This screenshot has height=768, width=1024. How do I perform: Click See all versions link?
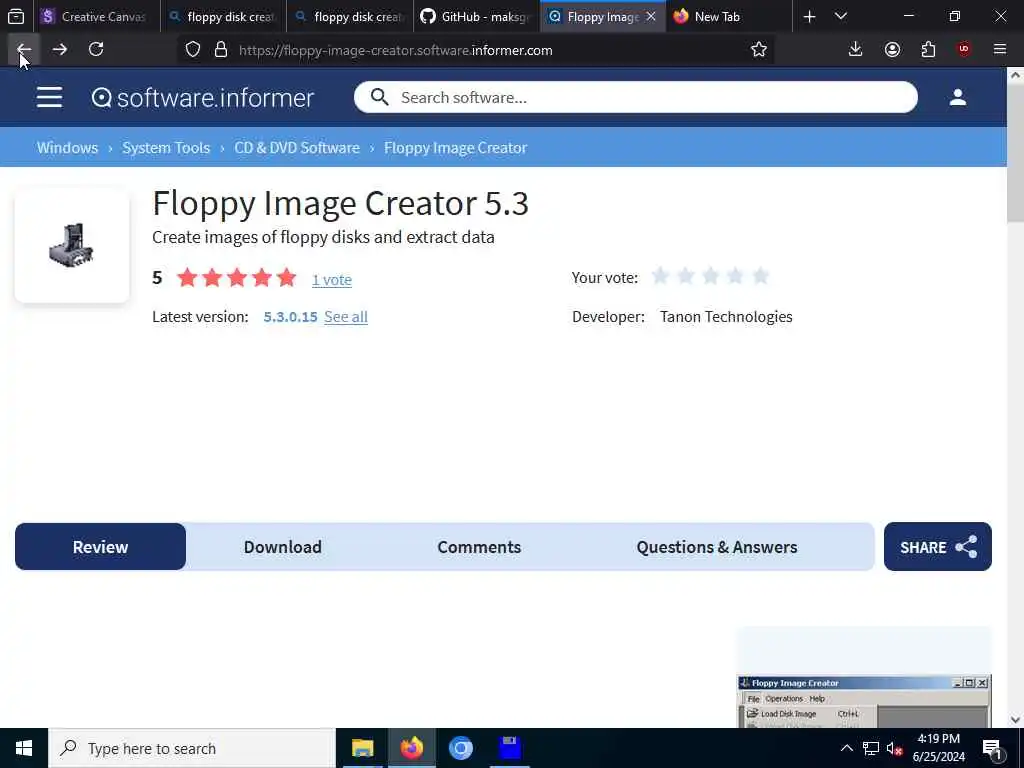(x=346, y=317)
